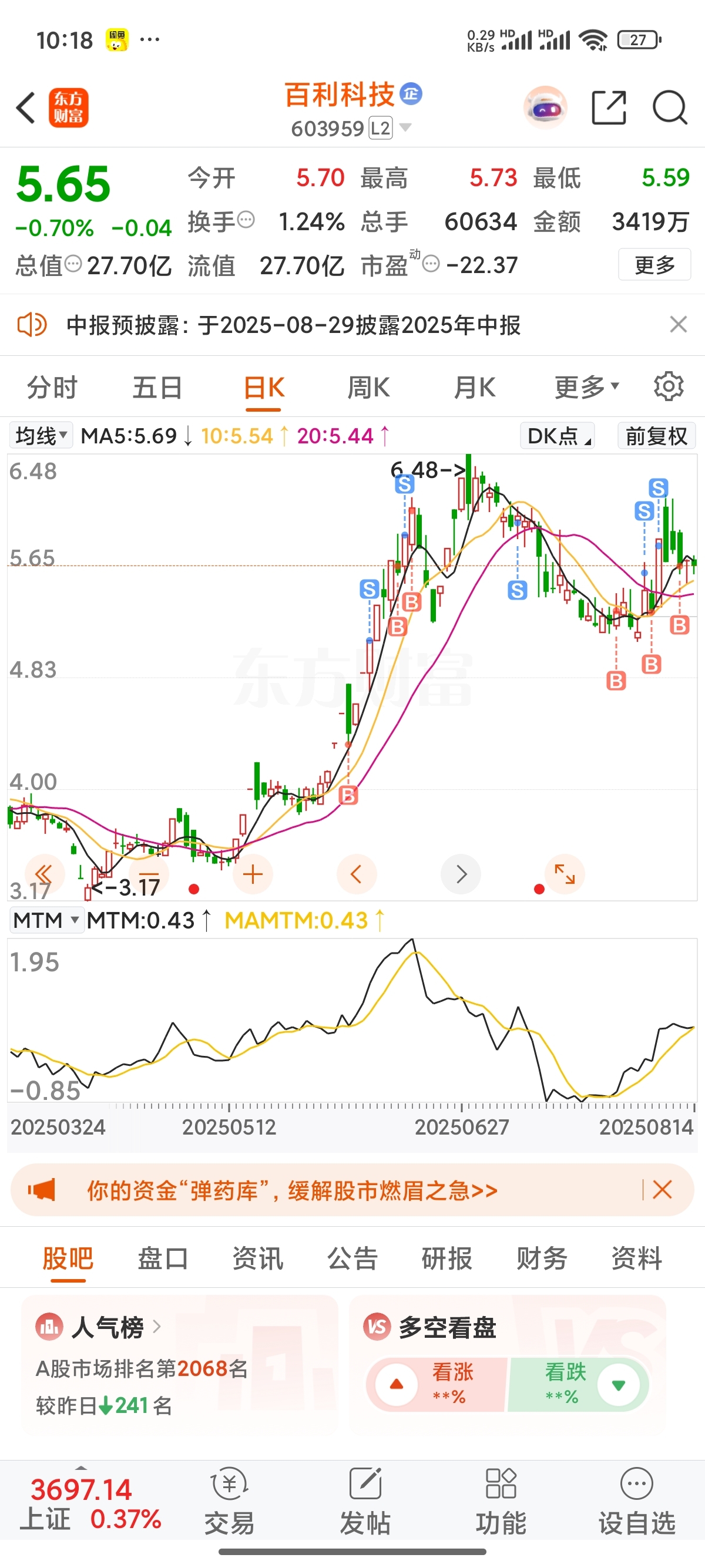
Task: Open the 研报 tab
Action: [x=447, y=1257]
